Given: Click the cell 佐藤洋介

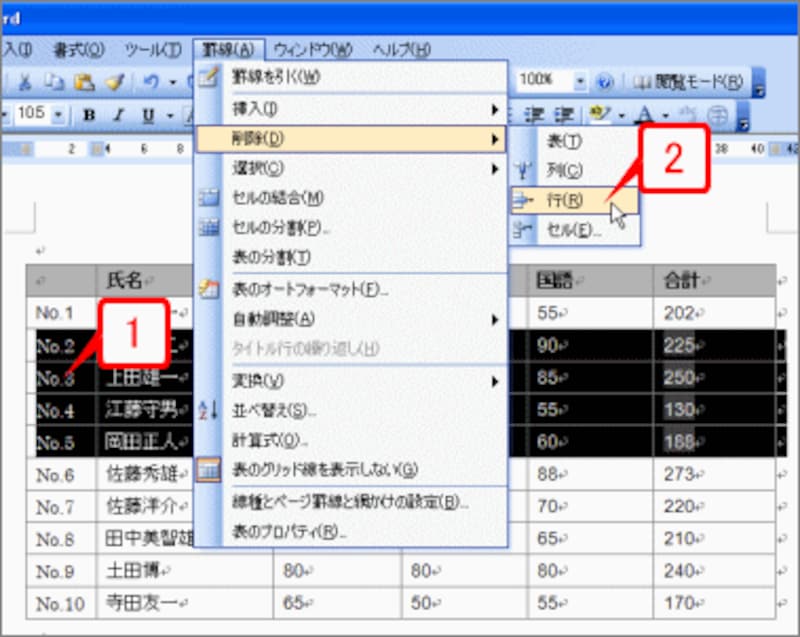Looking at the screenshot, I should coord(145,506).
